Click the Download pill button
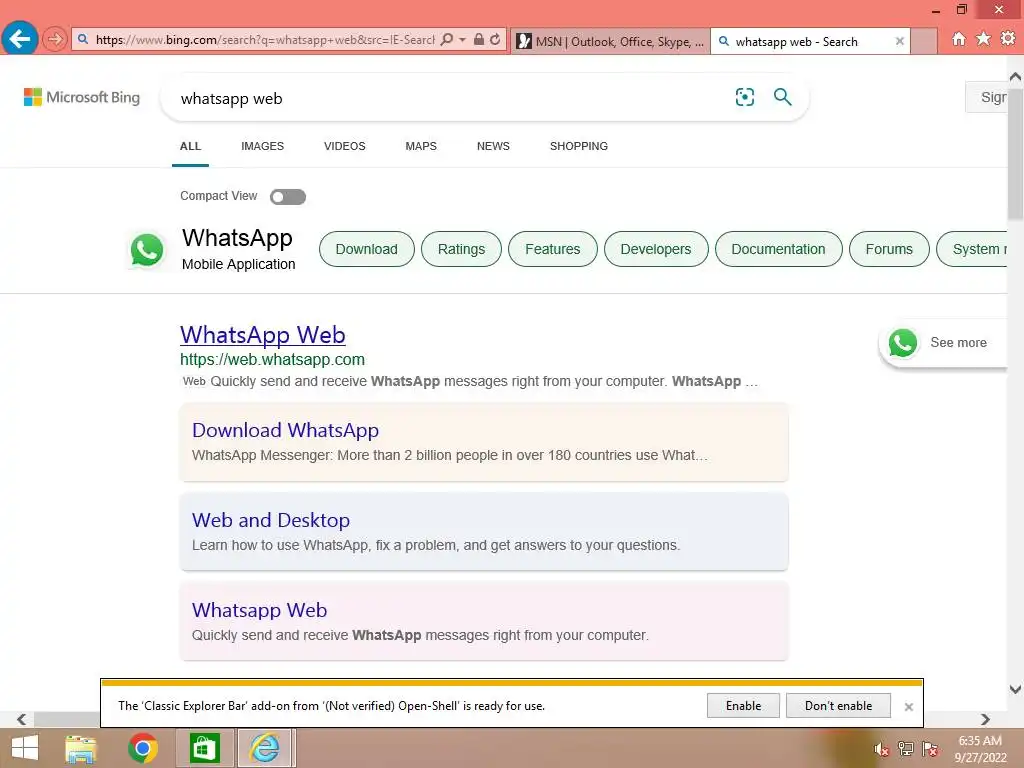The image size is (1024, 768). tap(366, 249)
